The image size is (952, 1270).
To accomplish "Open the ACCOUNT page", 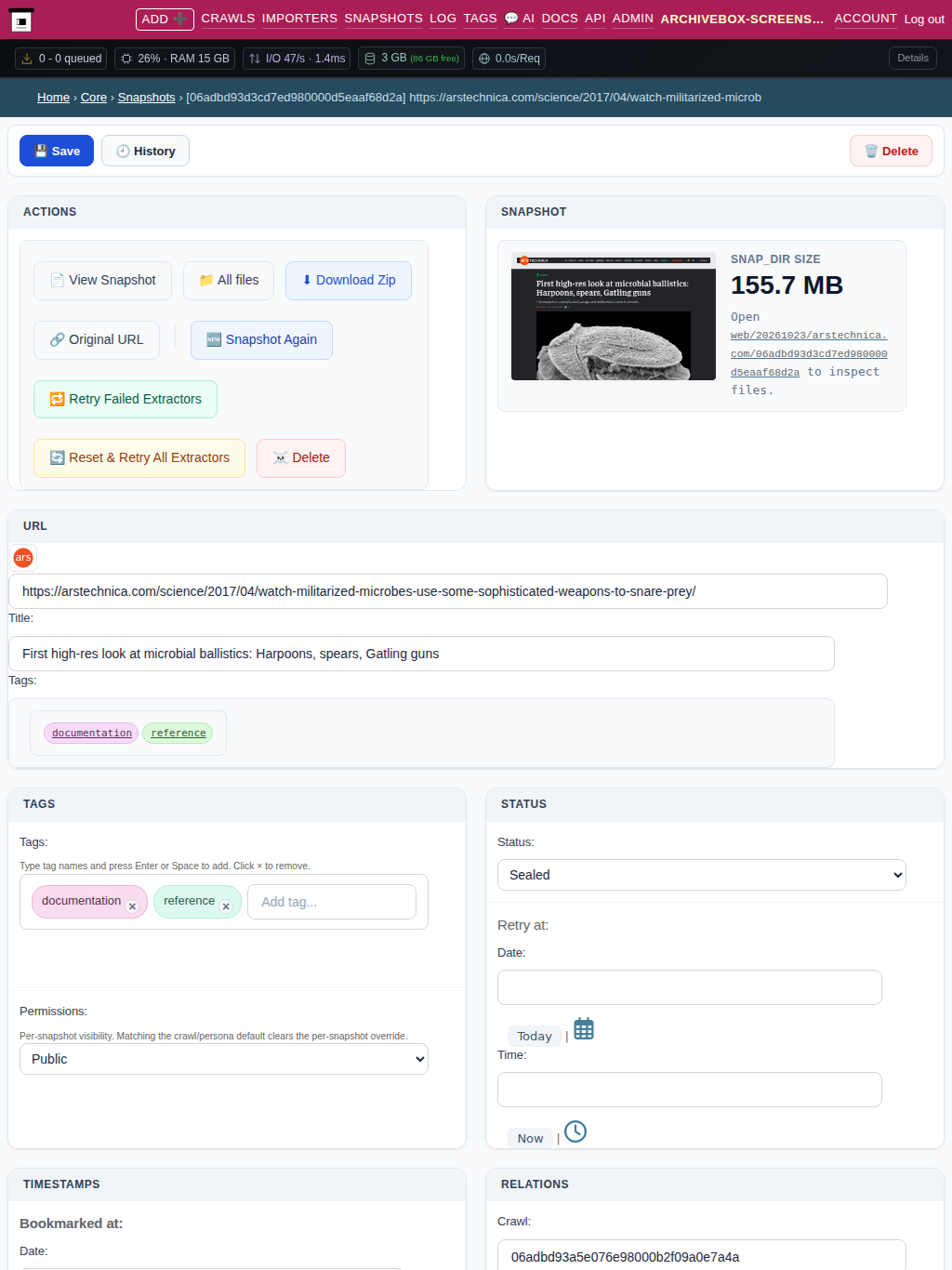I will click(x=866, y=19).
